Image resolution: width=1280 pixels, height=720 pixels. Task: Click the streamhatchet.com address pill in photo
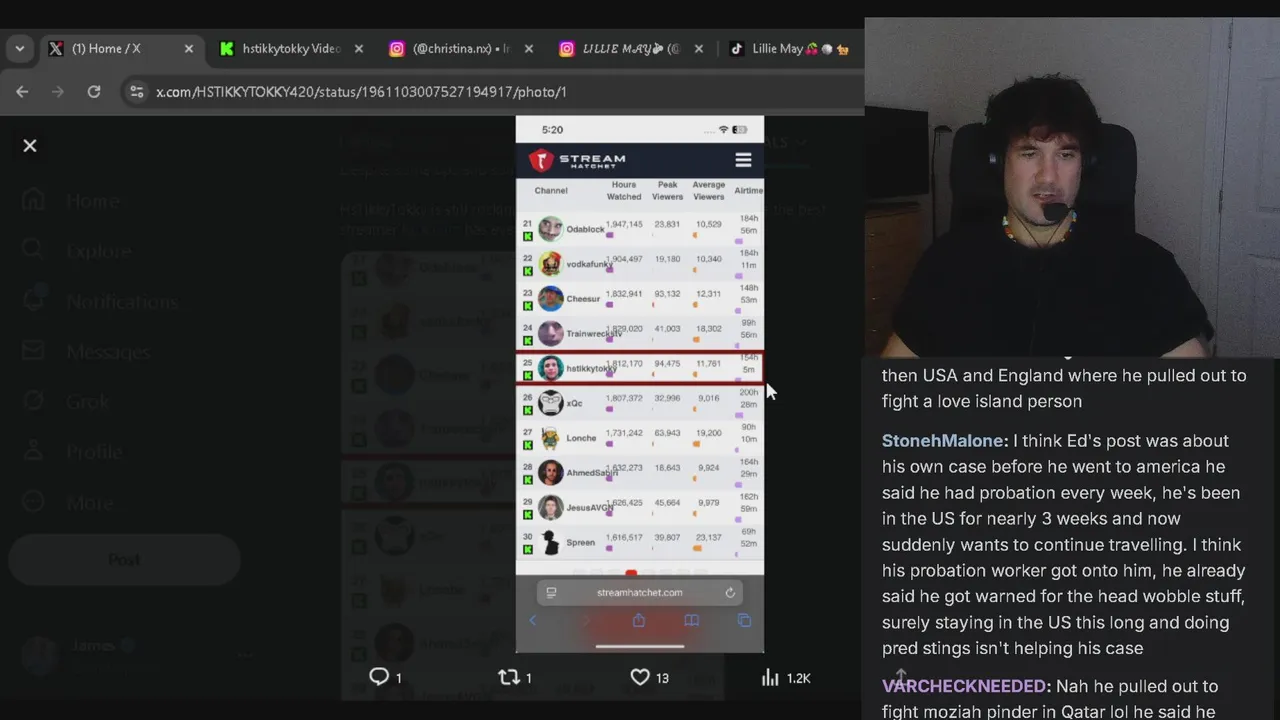click(640, 592)
